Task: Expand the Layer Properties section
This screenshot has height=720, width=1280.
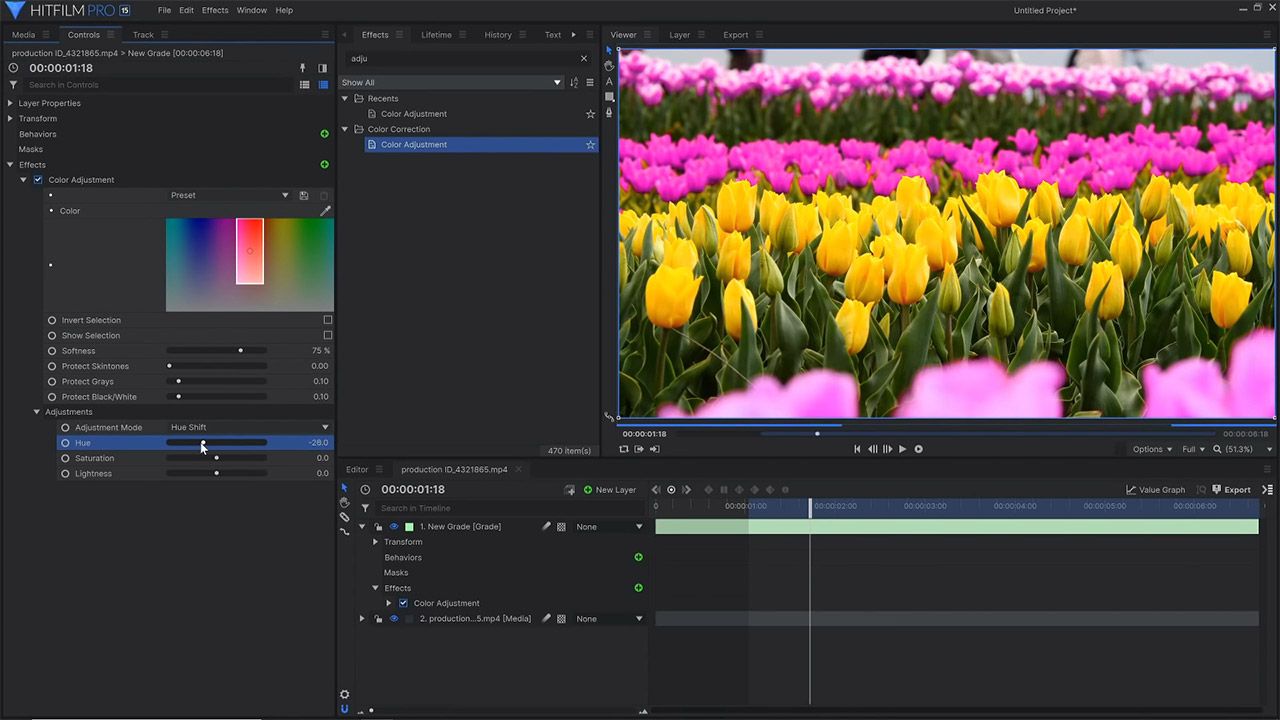Action: [x=10, y=103]
